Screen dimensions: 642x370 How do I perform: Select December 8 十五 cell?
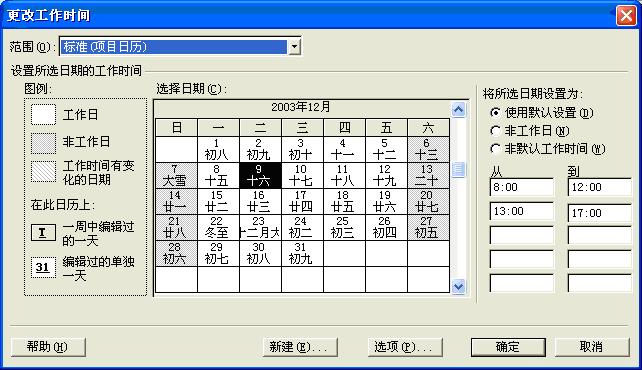[x=219, y=176]
